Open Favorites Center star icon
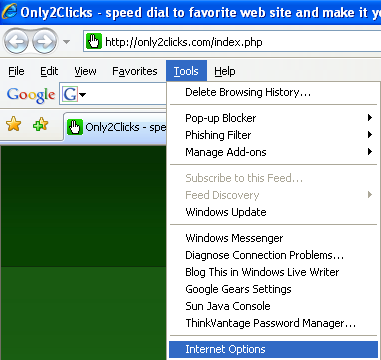381x360 pixels. coord(13,125)
